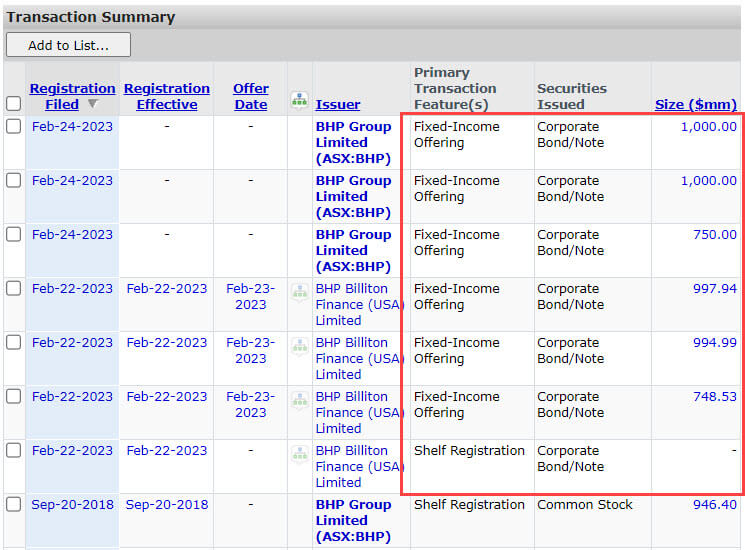The height and width of the screenshot is (550, 745).
Task: Open the Registration Filed date in the 997.94 row
Action: 72,289
